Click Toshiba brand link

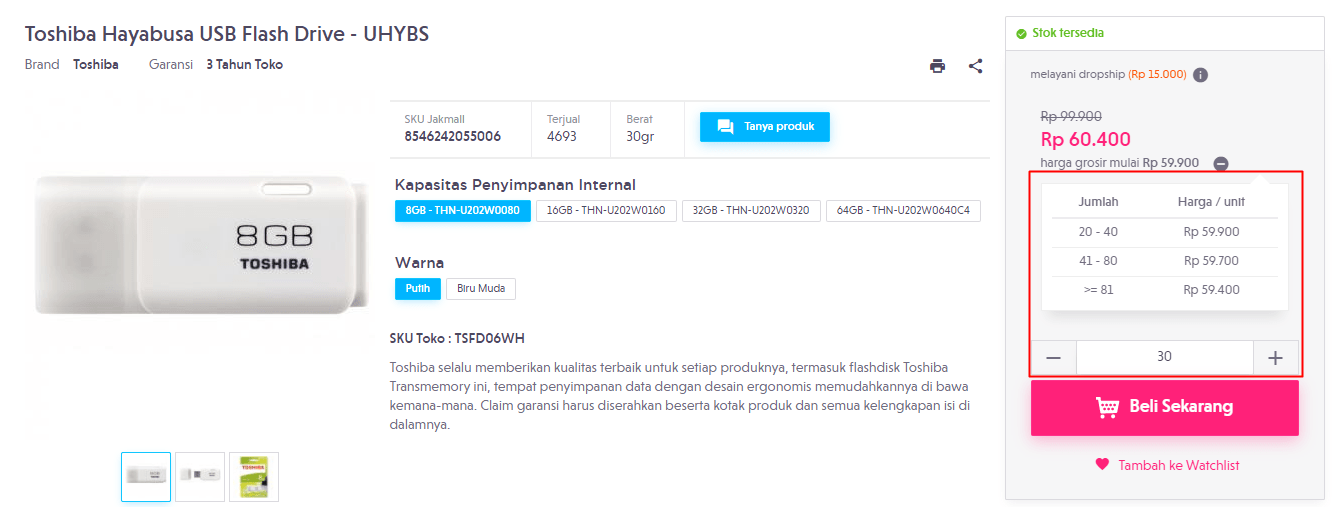pyautogui.click(x=96, y=65)
